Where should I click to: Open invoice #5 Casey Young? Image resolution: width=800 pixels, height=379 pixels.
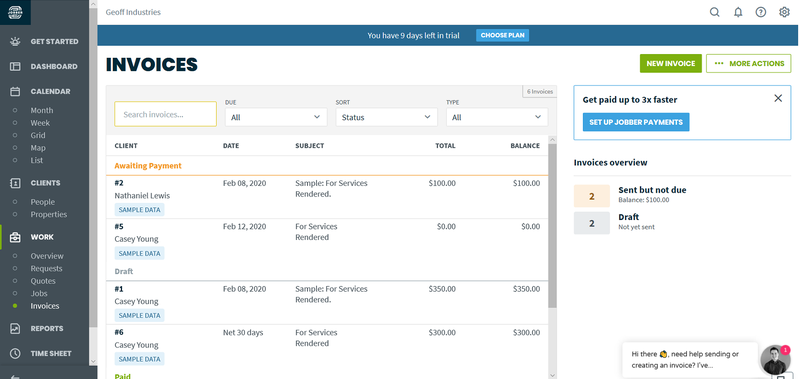click(x=327, y=241)
